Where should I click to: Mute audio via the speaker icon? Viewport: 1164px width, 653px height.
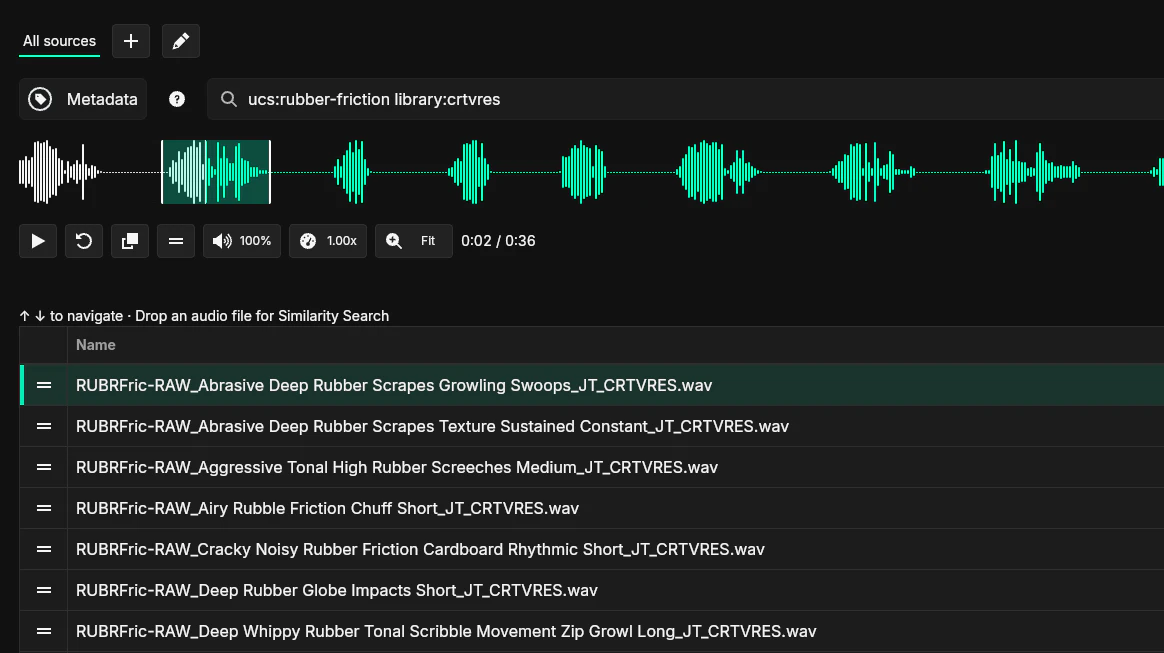click(x=222, y=240)
